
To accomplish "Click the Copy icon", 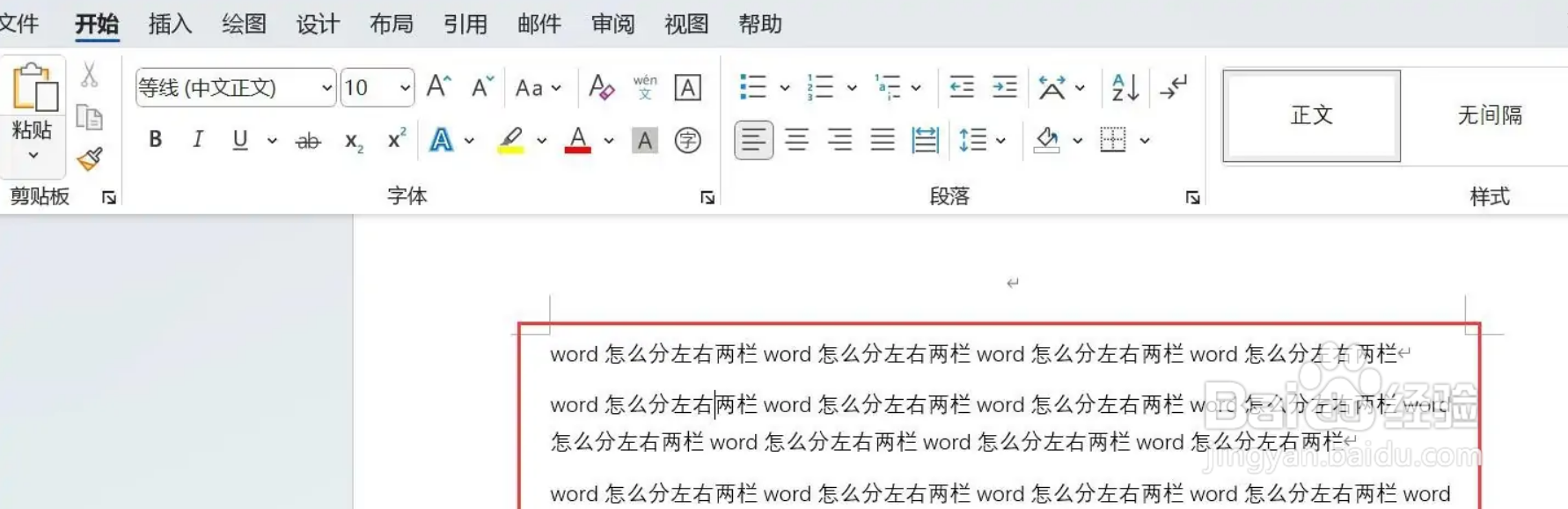I will click(x=89, y=117).
